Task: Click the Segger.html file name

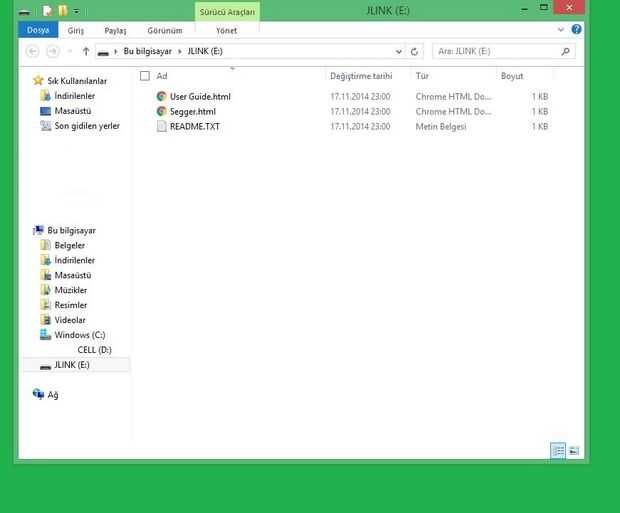Action: coord(193,112)
